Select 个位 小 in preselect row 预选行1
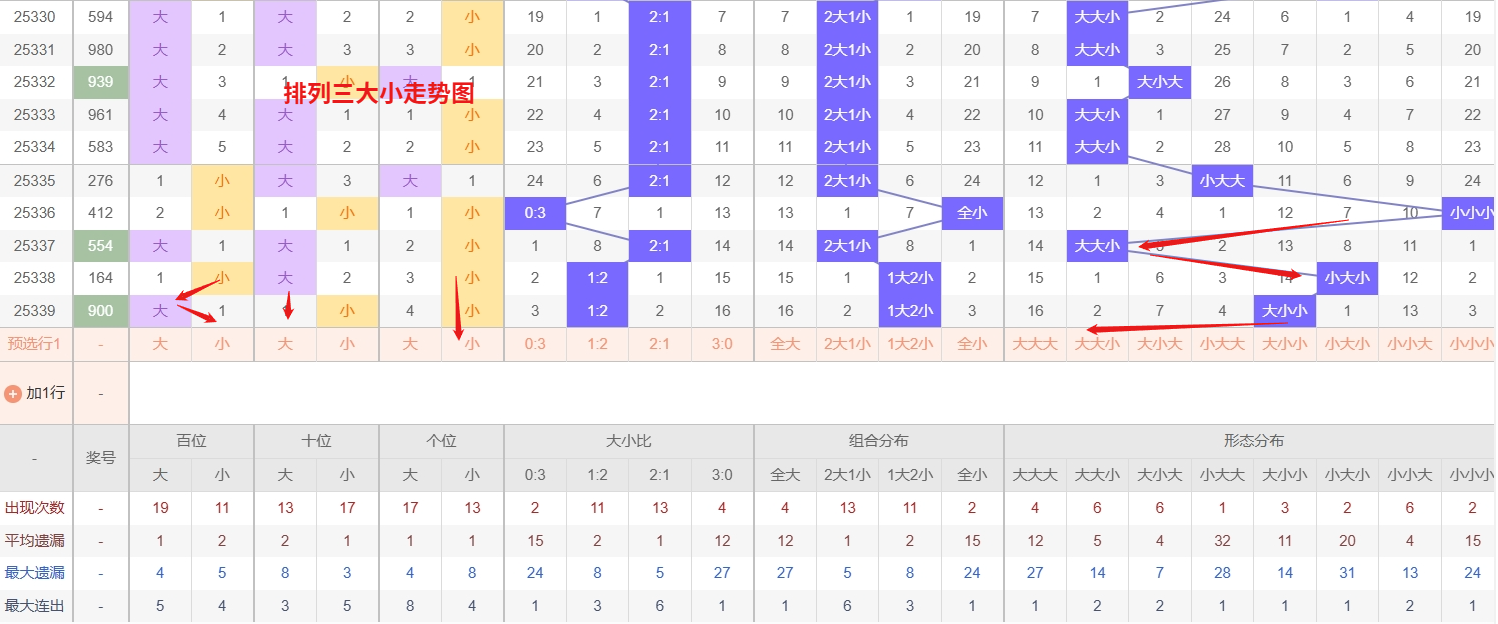The image size is (1498, 624). point(472,344)
